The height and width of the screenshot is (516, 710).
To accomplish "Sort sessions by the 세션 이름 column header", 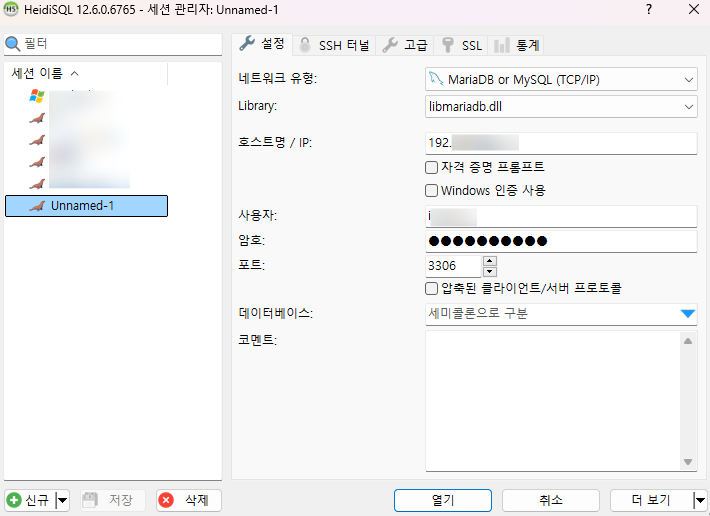I will point(86,73).
